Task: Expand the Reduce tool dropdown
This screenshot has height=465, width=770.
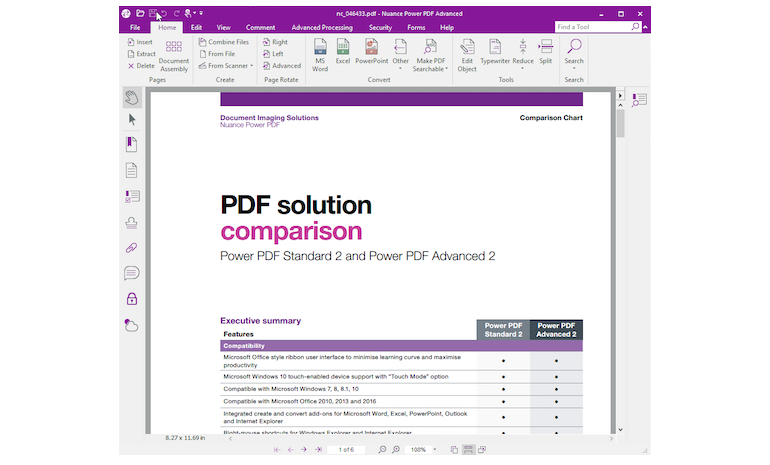Action: point(522,68)
